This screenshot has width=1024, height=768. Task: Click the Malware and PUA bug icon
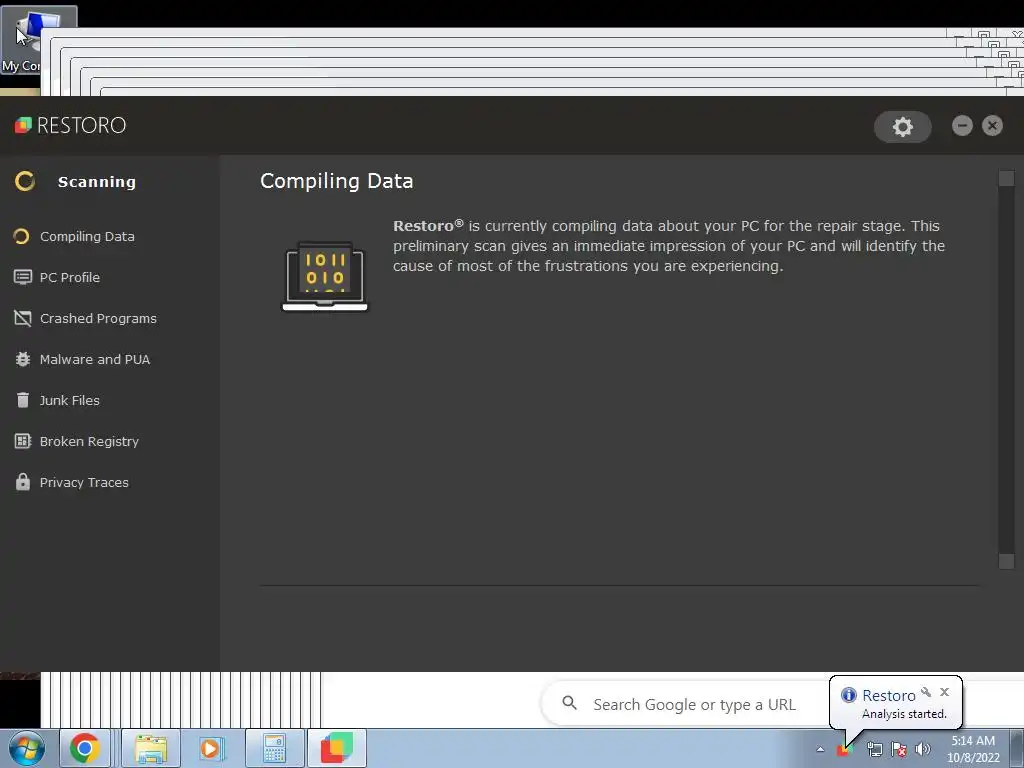coord(23,359)
